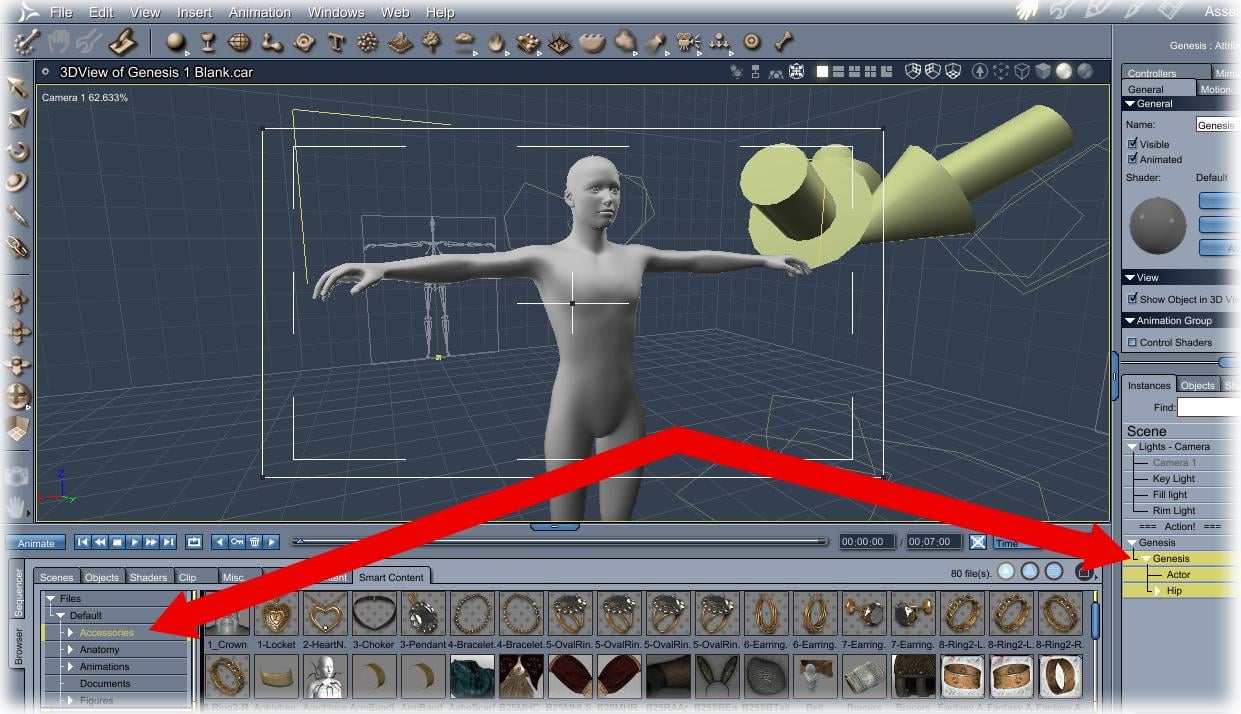Insert a bone from the toolbar
Viewport: 1241px width, 714px height.
click(785, 42)
